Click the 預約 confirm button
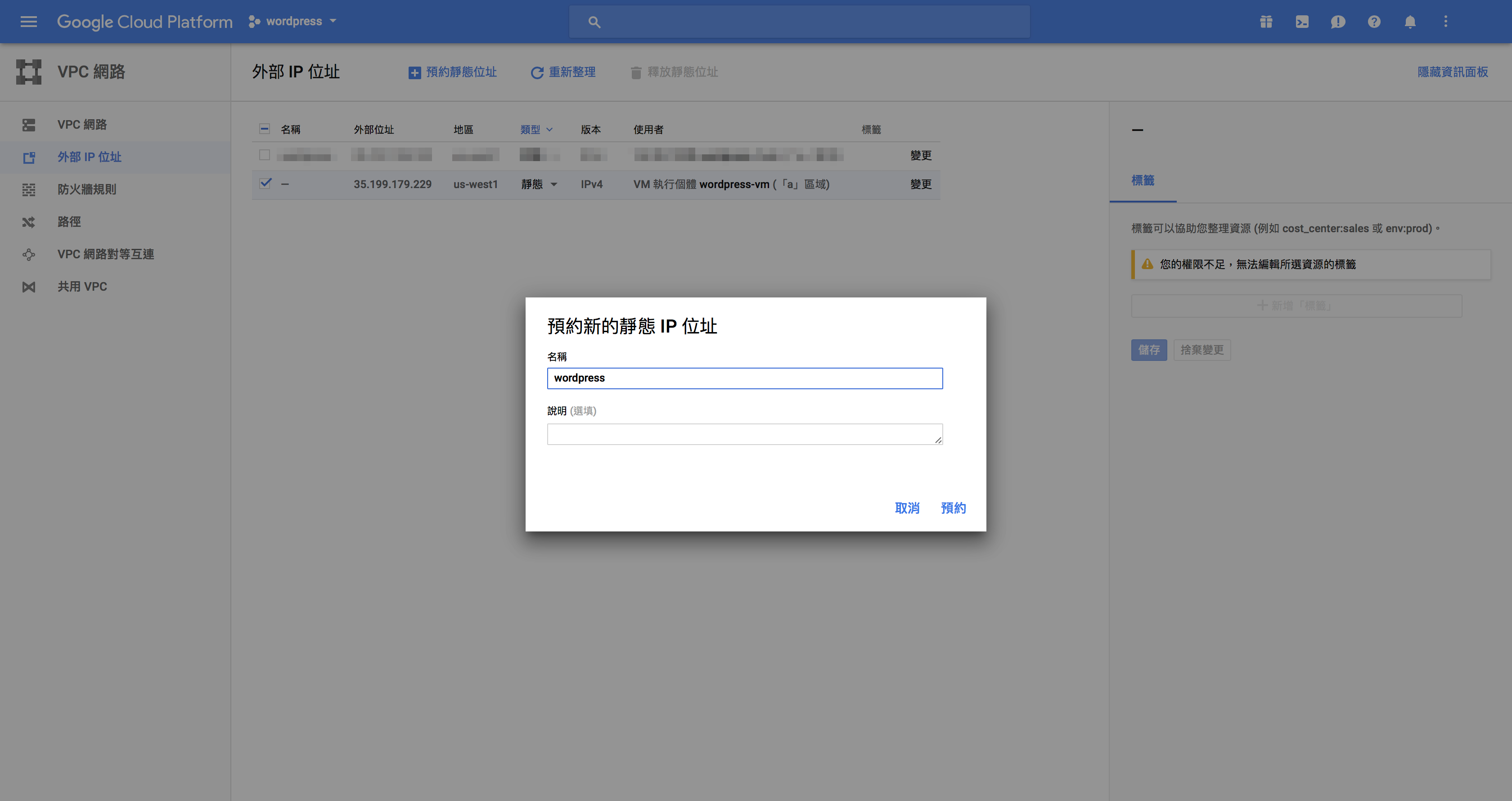 [953, 508]
